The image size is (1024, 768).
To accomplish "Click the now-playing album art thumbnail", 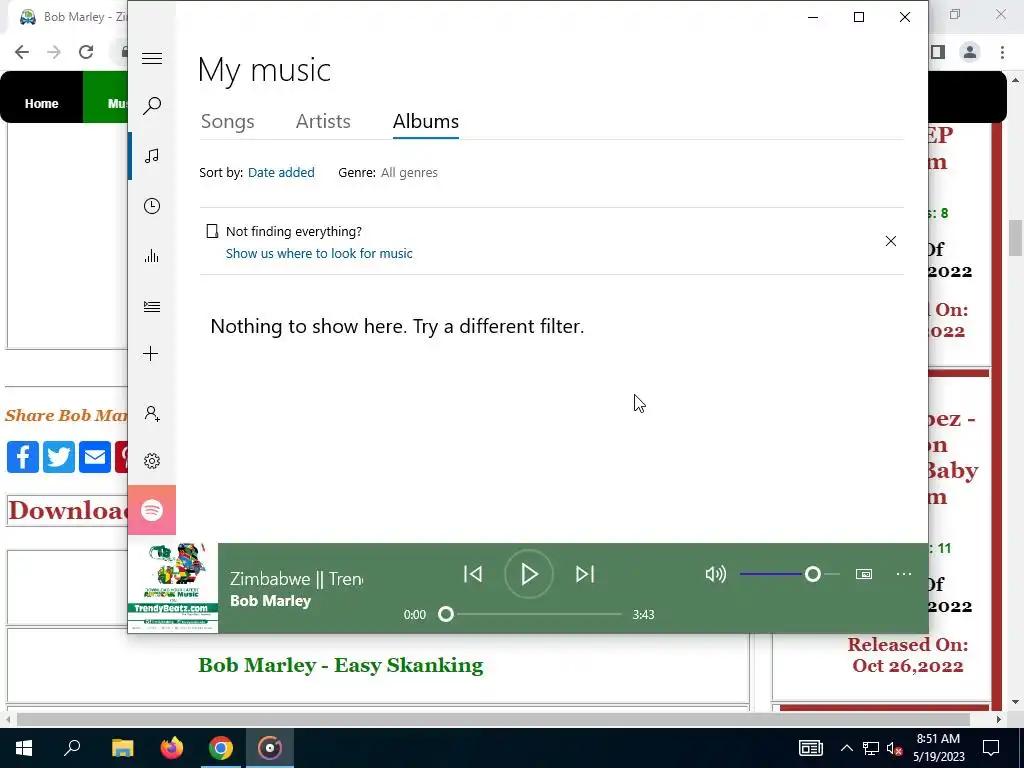I will pos(172,588).
